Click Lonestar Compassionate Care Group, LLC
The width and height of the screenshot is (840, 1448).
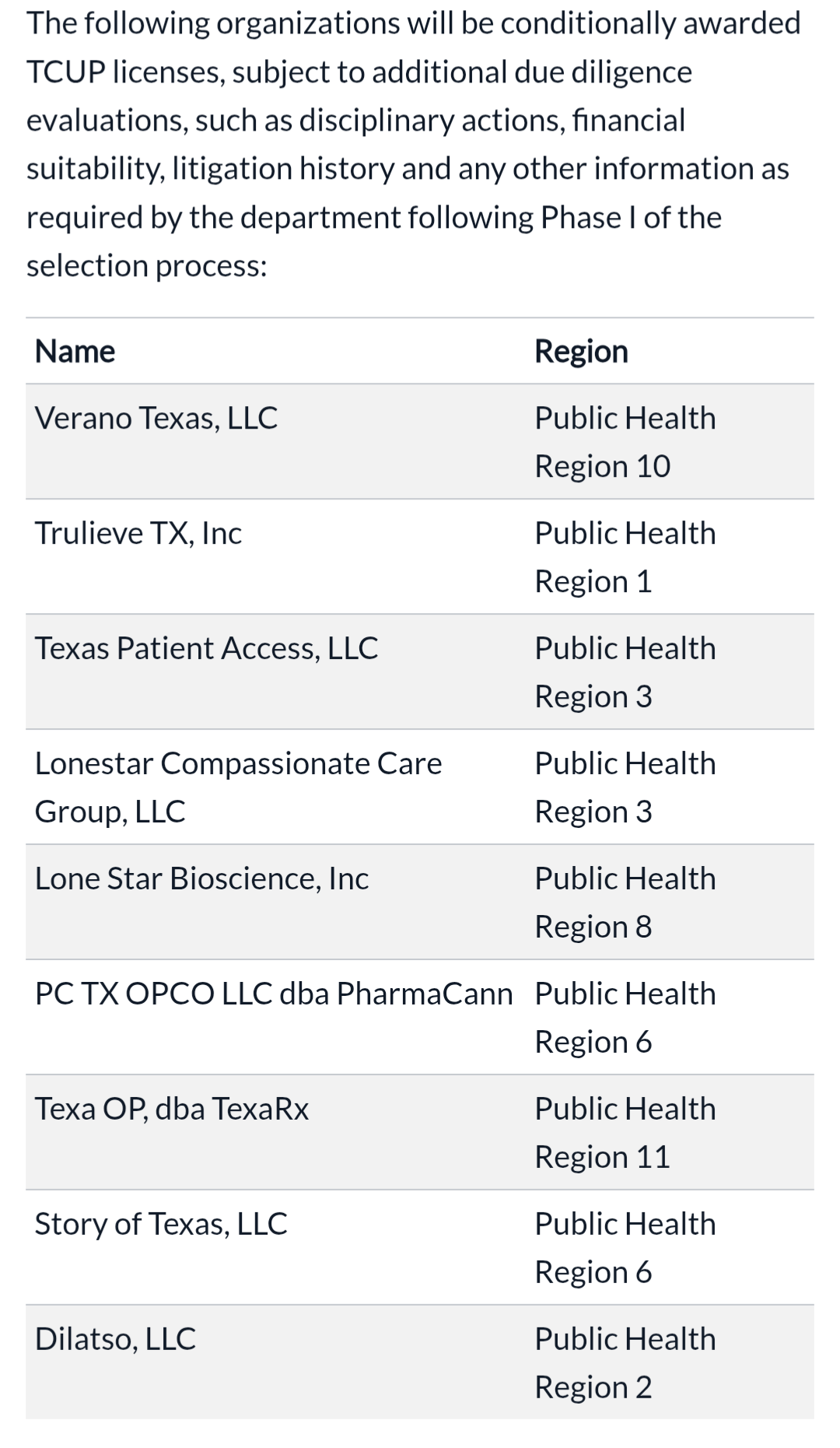tap(238, 787)
